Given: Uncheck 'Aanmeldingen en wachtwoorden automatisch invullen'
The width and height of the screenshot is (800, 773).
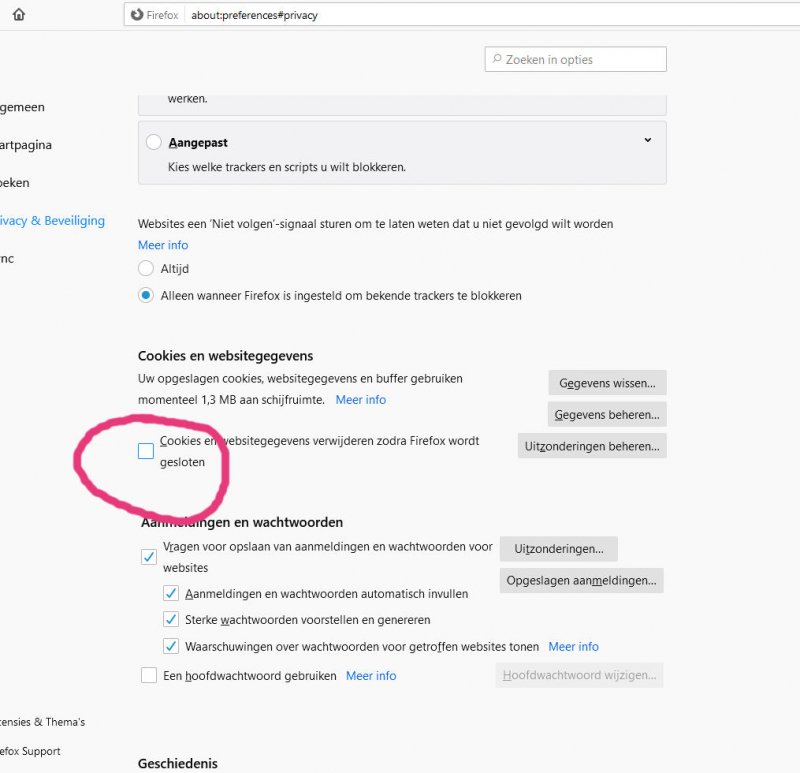Looking at the screenshot, I should [x=171, y=592].
